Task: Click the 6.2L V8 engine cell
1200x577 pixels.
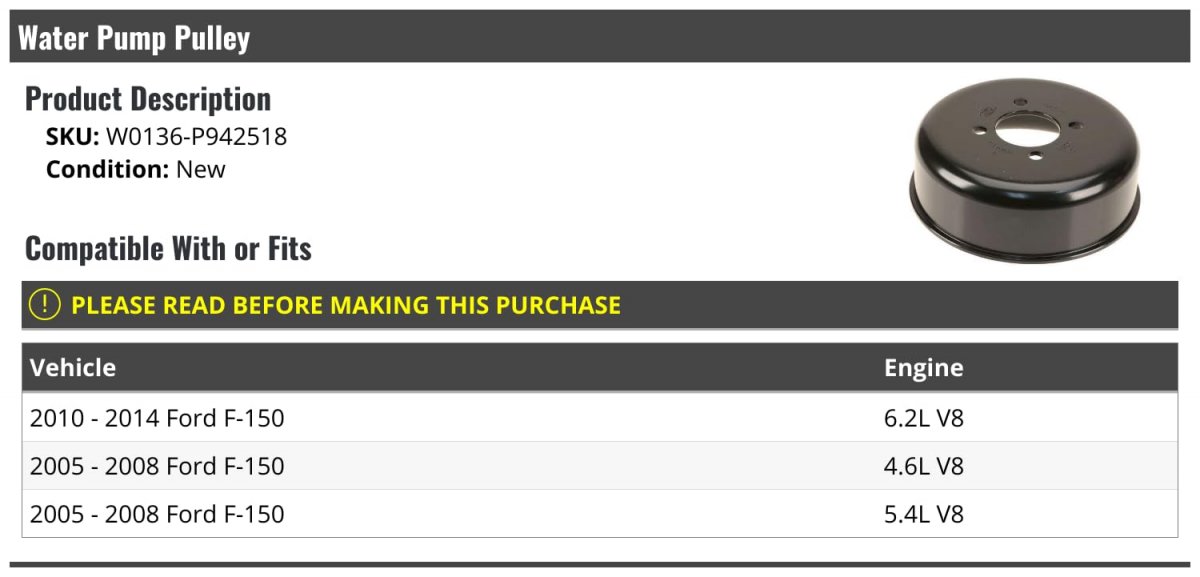Action: (923, 418)
